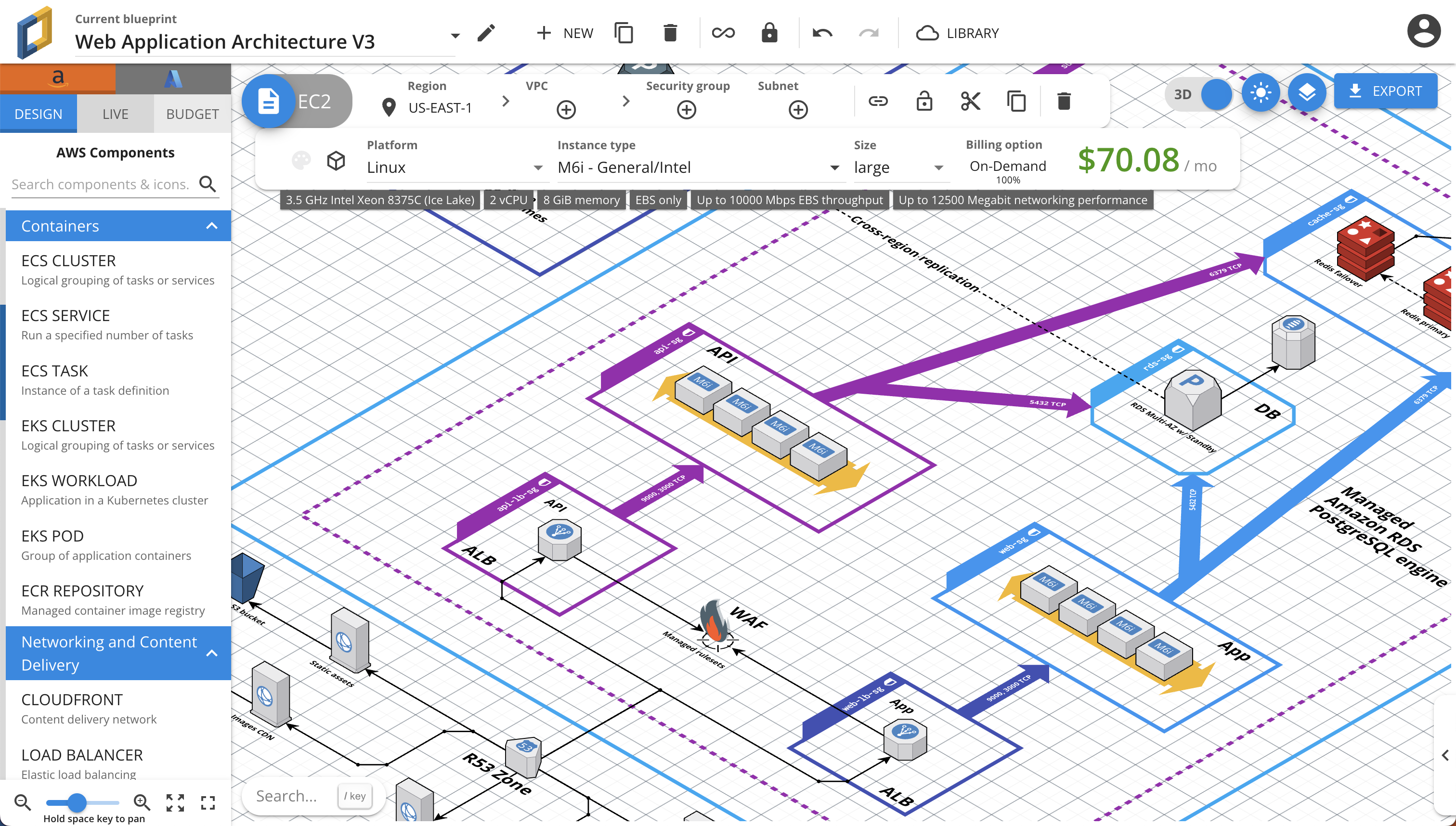Click the Search components input field
The height and width of the screenshot is (826, 1456).
tap(102, 184)
